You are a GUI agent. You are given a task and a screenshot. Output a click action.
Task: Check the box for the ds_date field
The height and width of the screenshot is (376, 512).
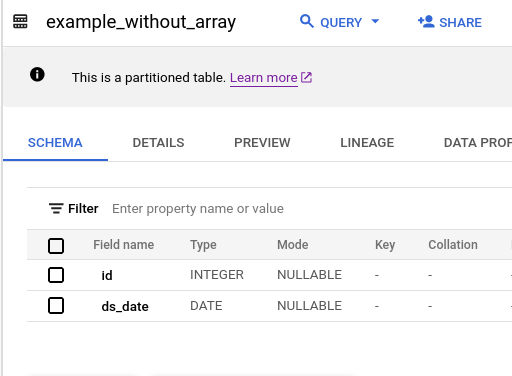coord(56,306)
